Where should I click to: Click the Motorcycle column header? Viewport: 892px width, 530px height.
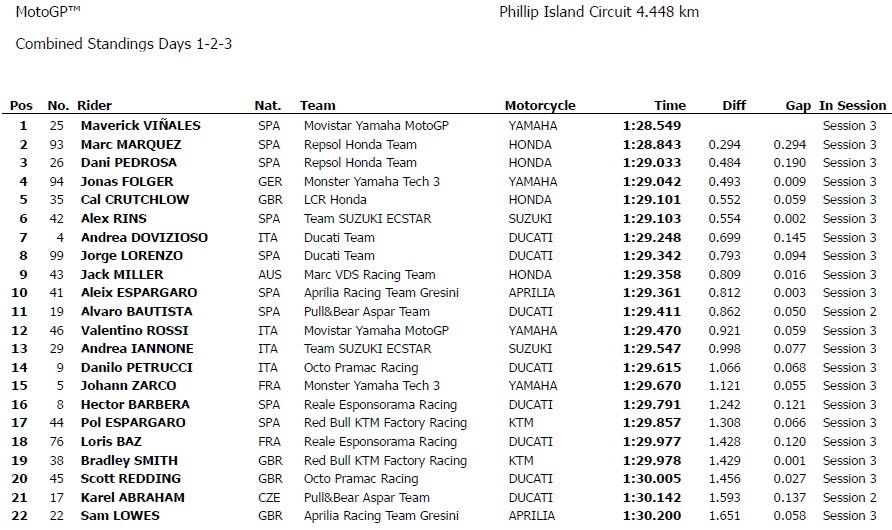tap(540, 106)
